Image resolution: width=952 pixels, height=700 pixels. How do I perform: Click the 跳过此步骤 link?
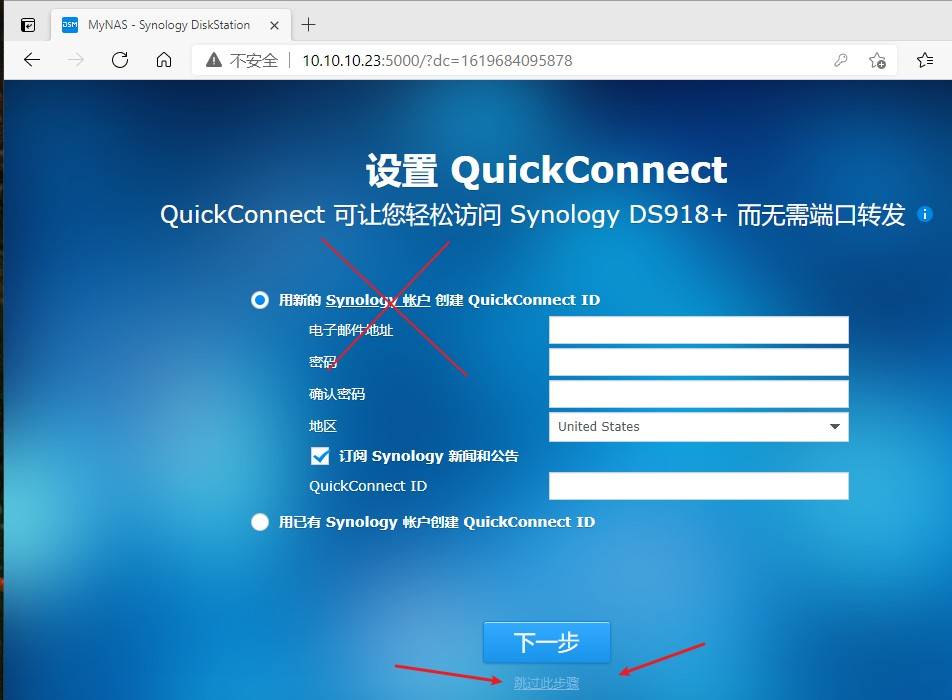547,680
